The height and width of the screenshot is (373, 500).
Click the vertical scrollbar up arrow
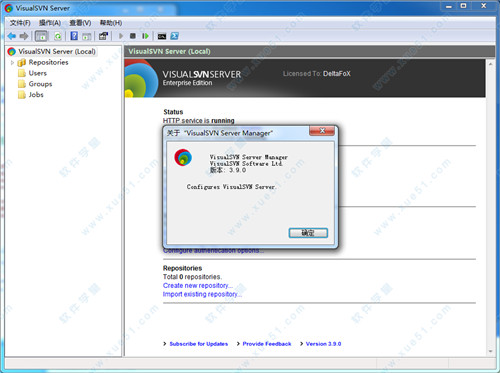pos(490,64)
